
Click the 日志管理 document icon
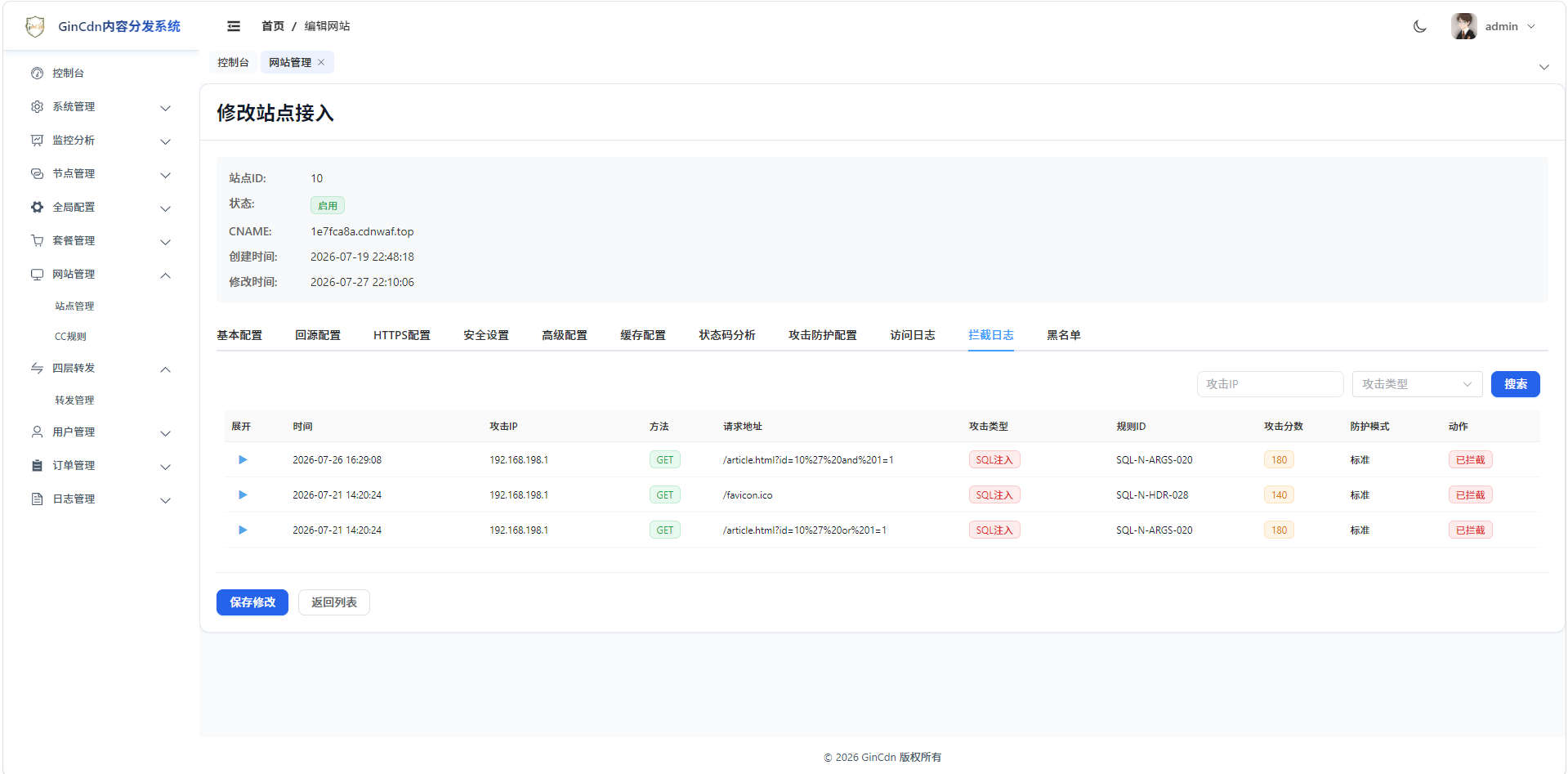37,499
